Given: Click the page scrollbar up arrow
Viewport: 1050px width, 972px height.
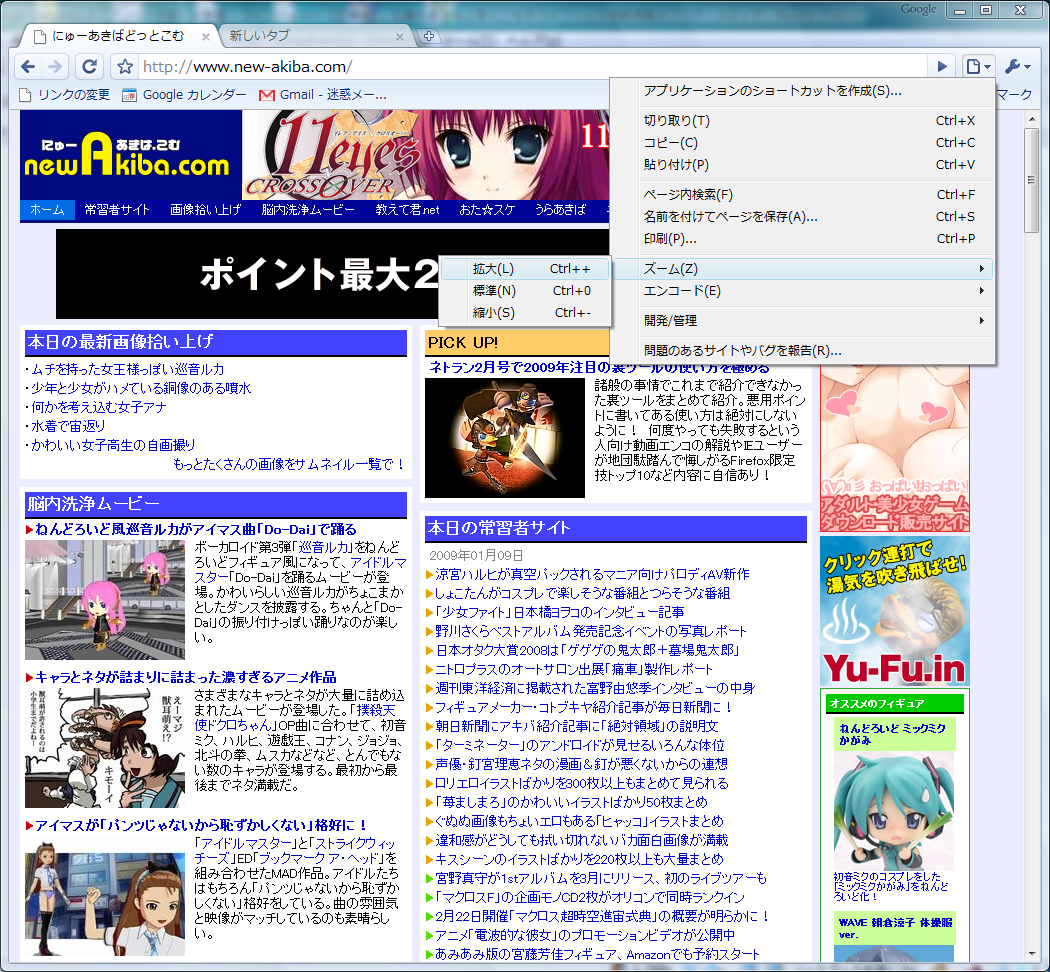Looking at the screenshot, I should coord(1031,120).
